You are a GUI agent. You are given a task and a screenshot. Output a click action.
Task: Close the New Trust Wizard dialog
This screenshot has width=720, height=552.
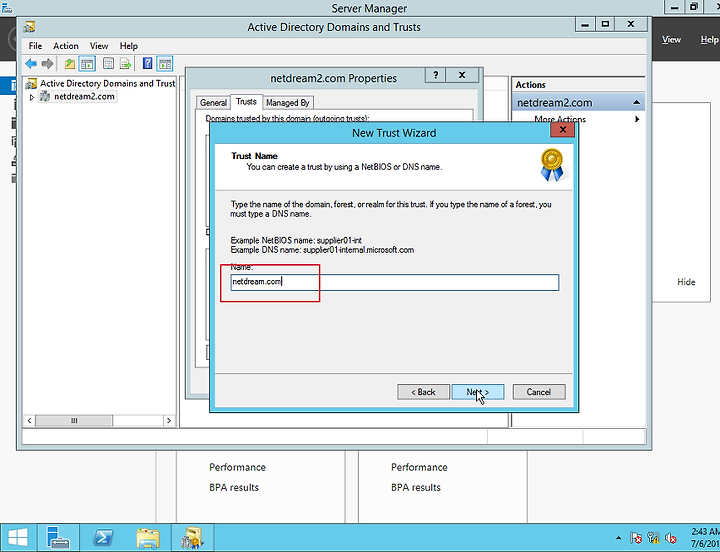(562, 130)
